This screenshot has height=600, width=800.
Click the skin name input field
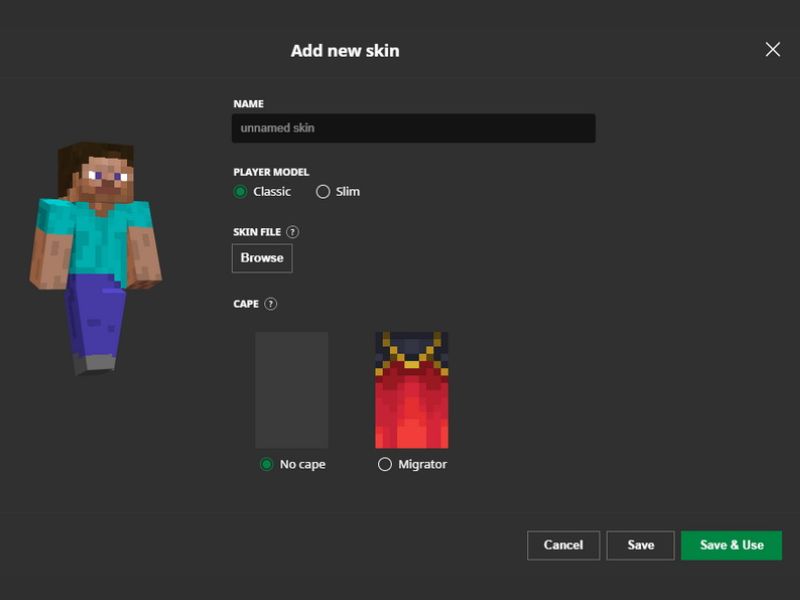413,128
